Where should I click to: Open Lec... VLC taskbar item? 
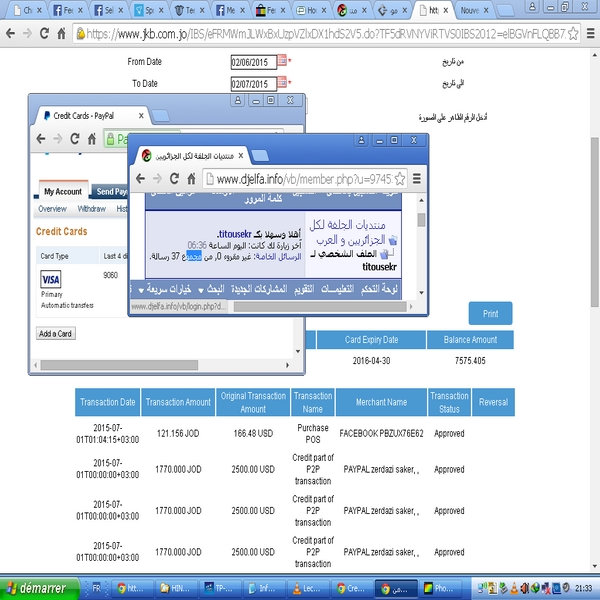click(x=308, y=588)
